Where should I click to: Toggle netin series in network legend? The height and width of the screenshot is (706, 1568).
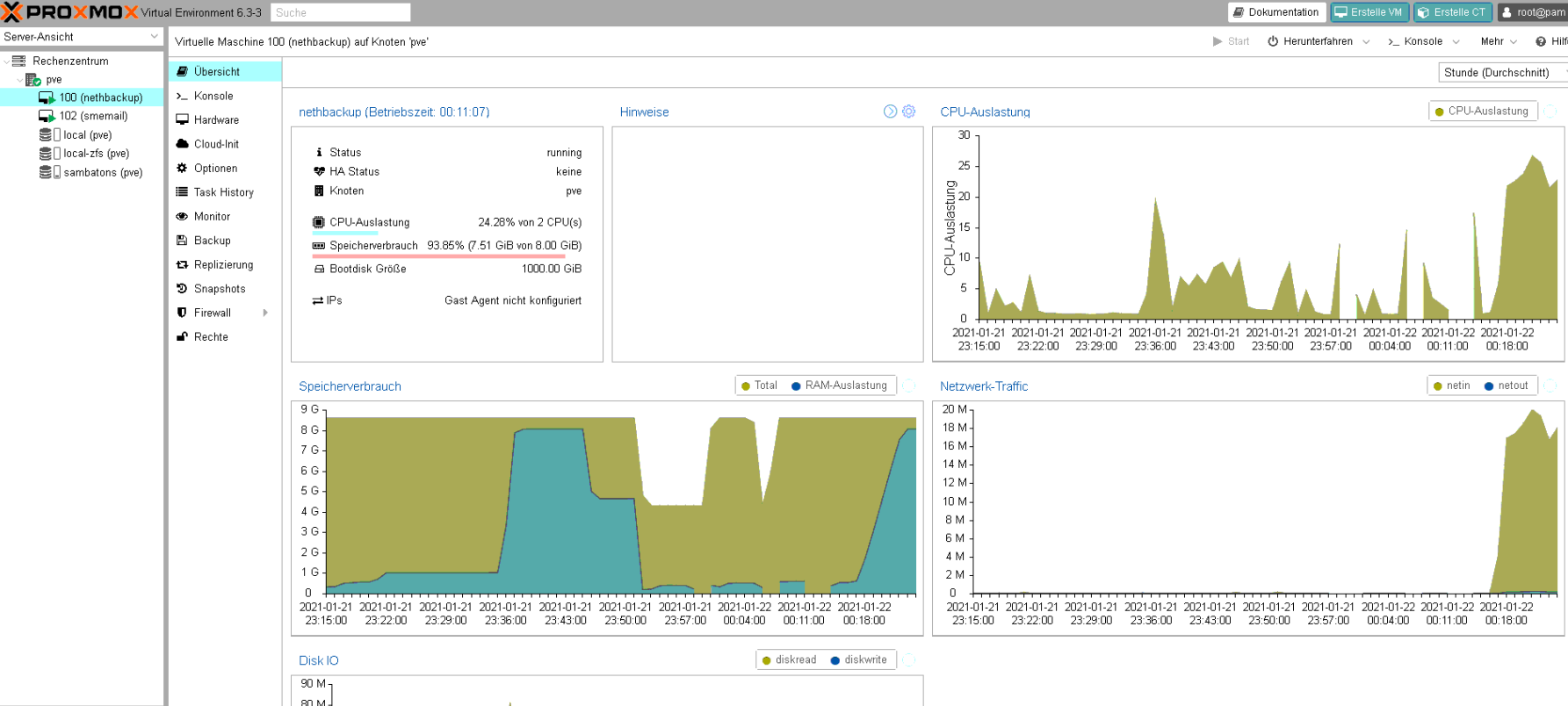click(x=1452, y=385)
